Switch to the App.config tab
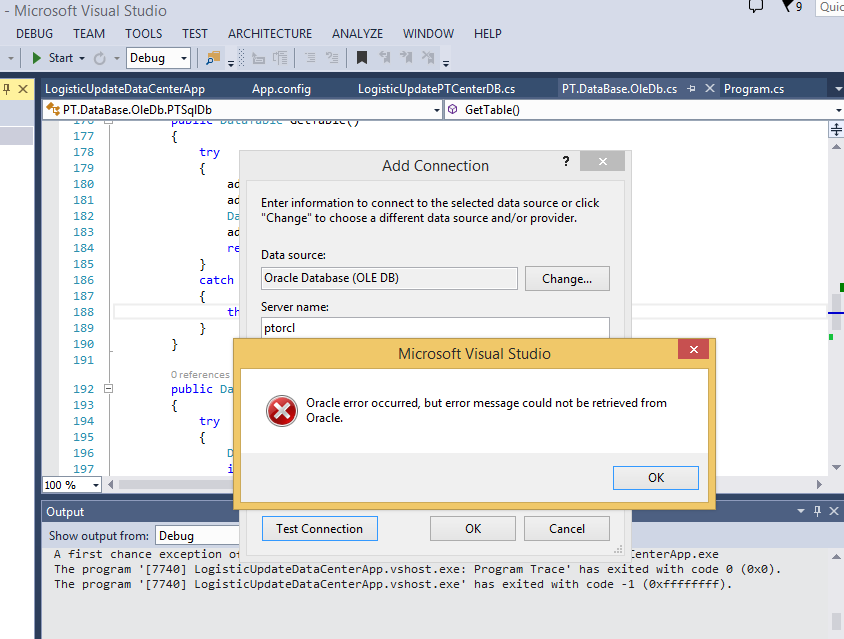844x639 pixels. [x=282, y=89]
